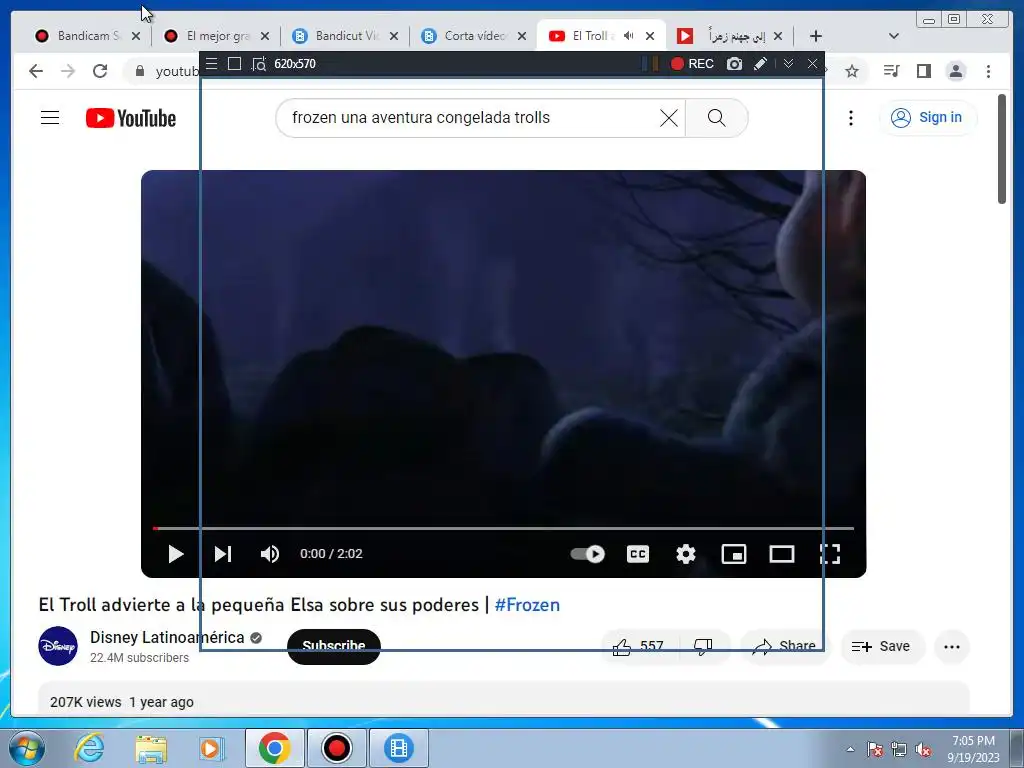
Task: Mute the video player volume
Action: click(x=270, y=554)
